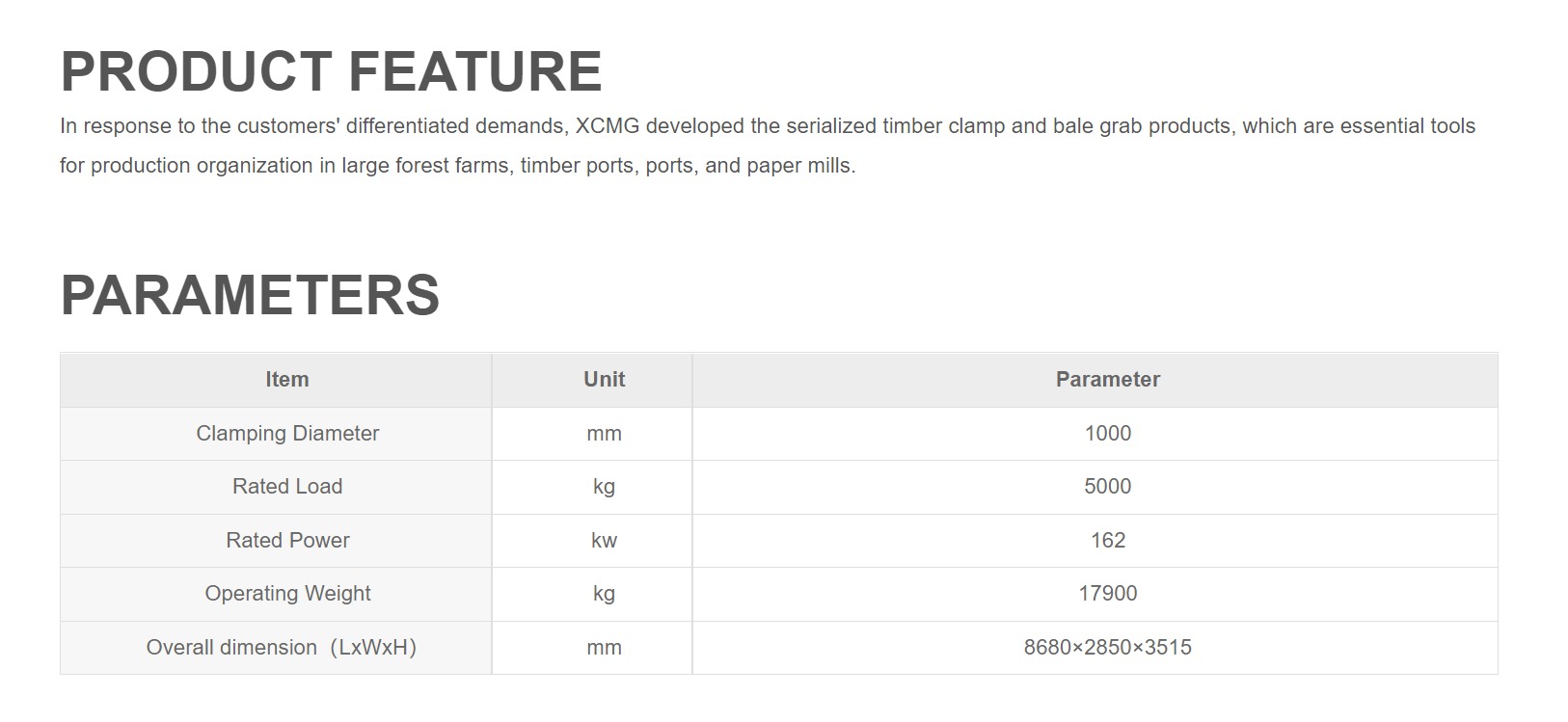The image size is (1568, 722).
Task: Select the 162 rated power value
Action: (1107, 541)
